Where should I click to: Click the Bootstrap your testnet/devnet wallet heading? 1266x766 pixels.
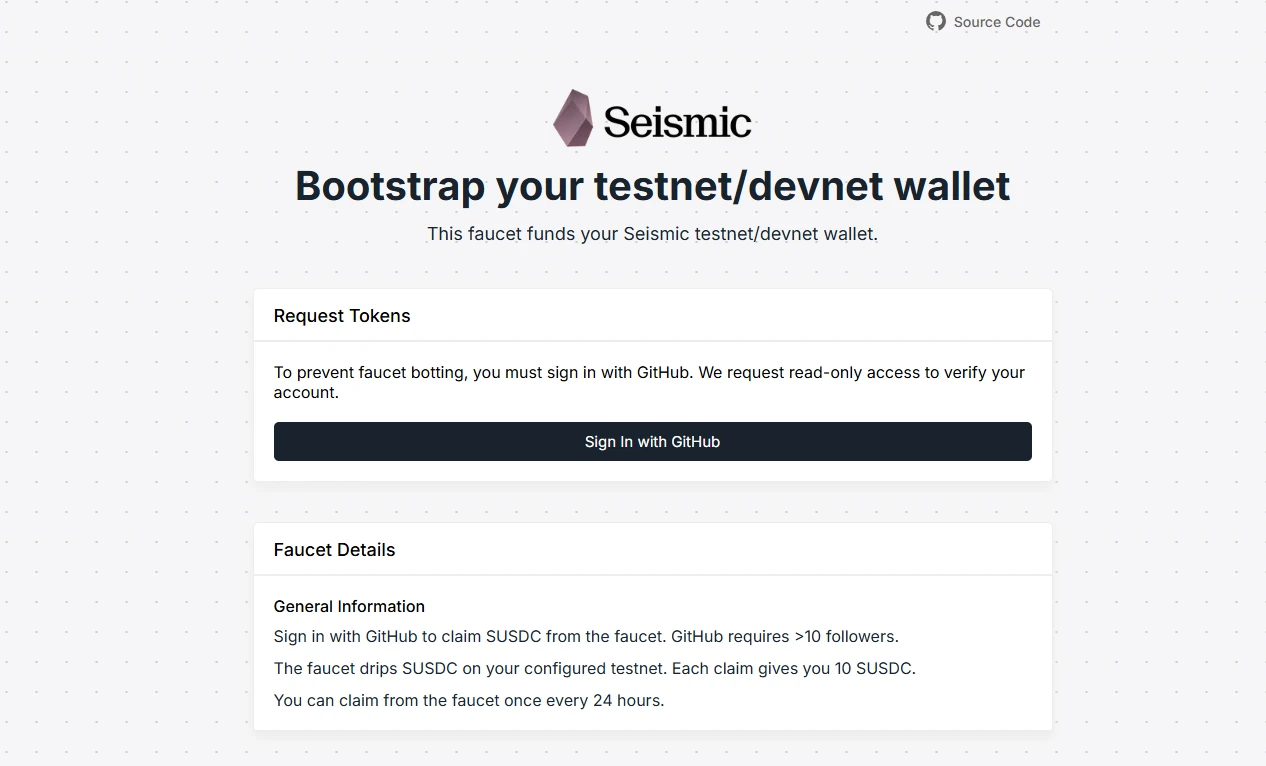point(652,187)
